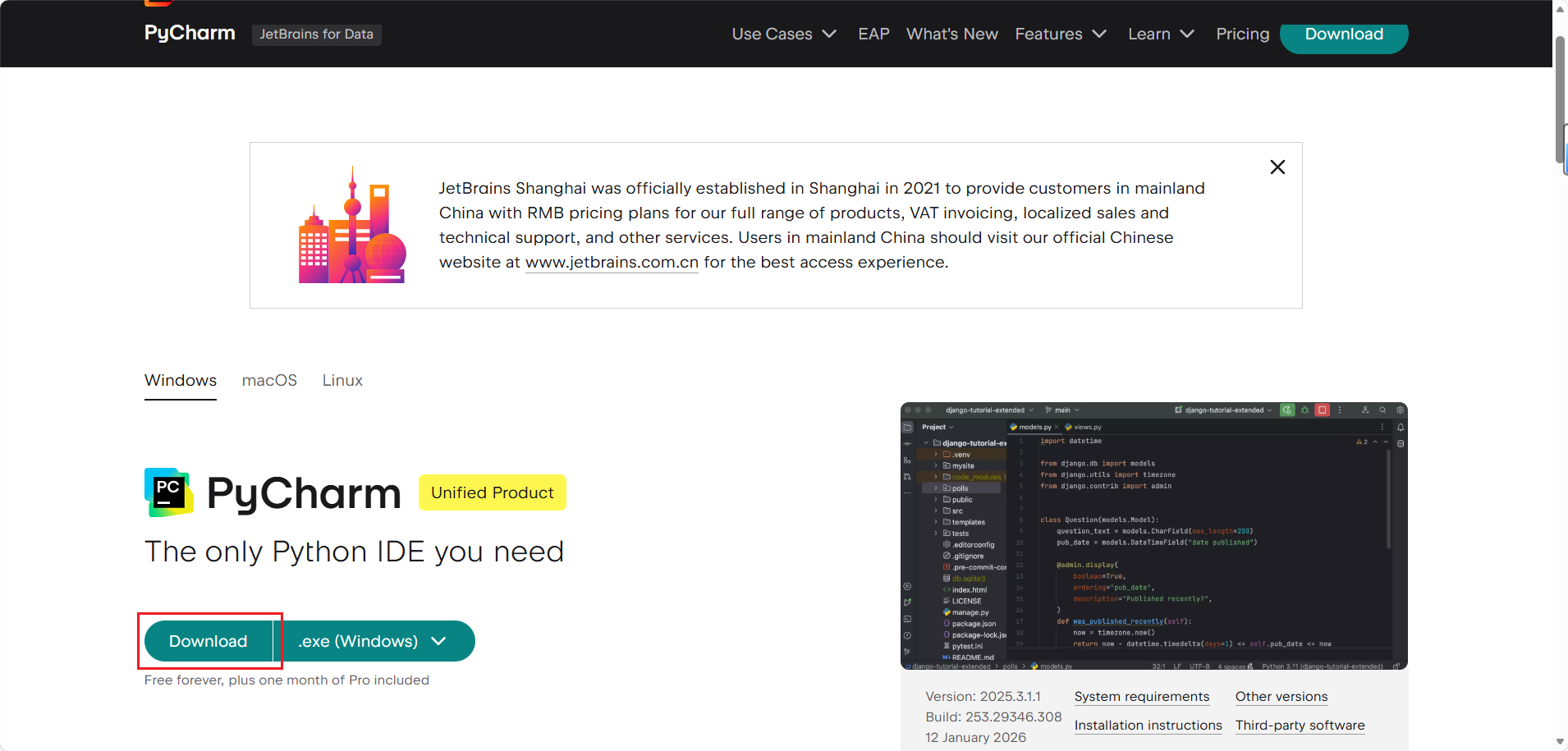Close the JetBrains Shanghai notice

[1277, 167]
